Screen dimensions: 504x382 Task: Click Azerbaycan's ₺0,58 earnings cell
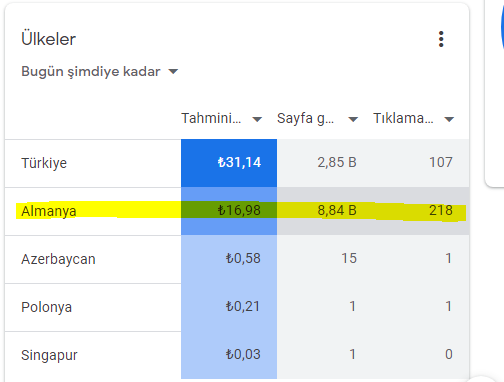229,259
